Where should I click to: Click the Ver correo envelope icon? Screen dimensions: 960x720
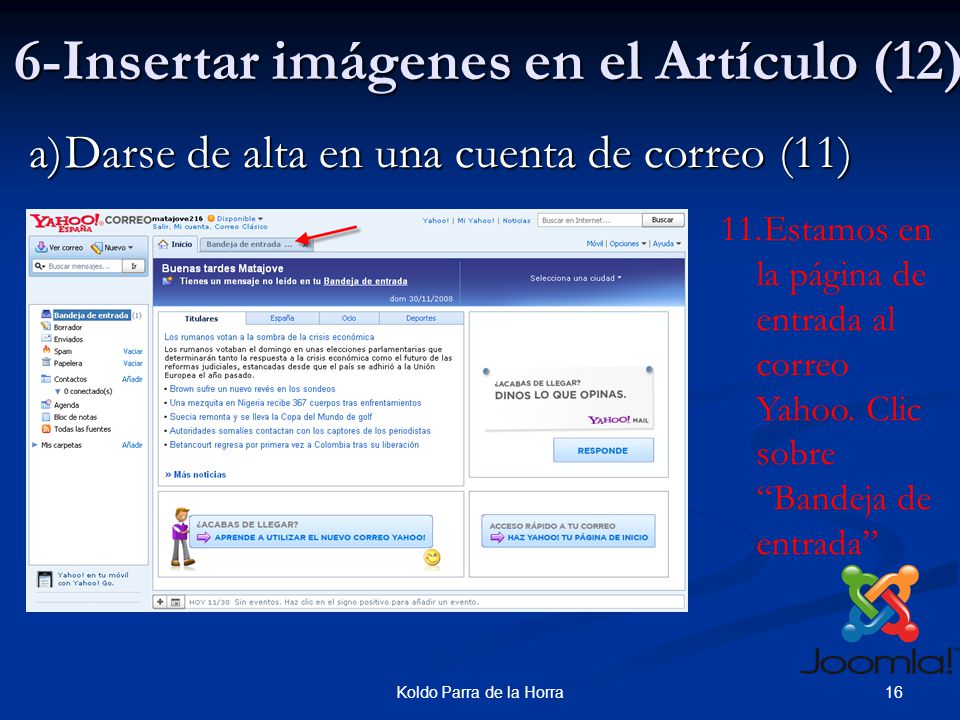pyautogui.click(x=41, y=247)
